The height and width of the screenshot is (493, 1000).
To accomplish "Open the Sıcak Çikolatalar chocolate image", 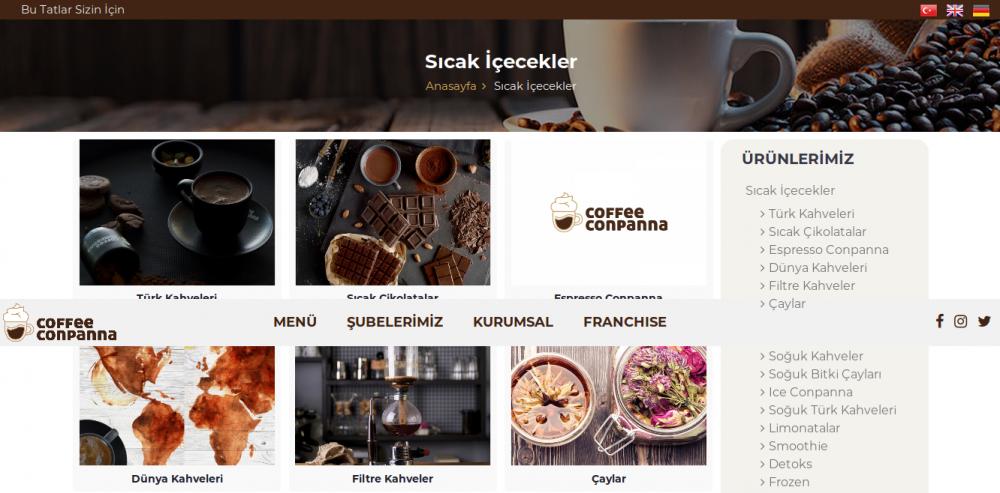I will click(393, 212).
